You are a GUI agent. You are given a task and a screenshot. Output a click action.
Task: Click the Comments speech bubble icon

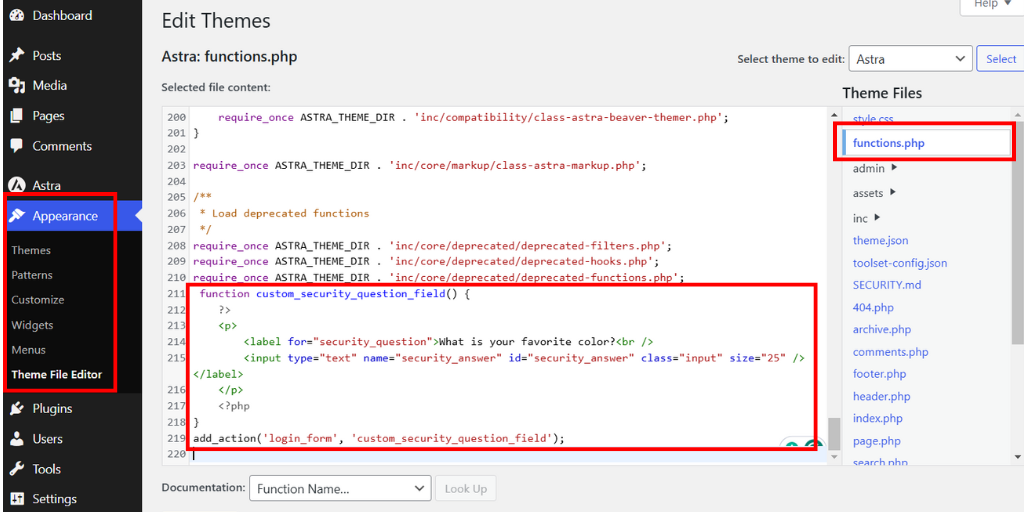click(x=17, y=146)
